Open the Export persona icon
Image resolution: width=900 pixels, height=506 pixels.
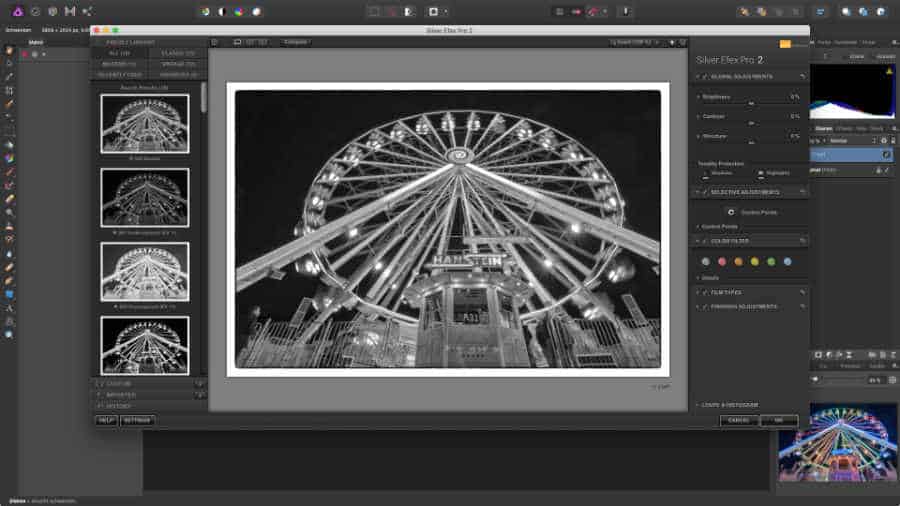click(87, 11)
